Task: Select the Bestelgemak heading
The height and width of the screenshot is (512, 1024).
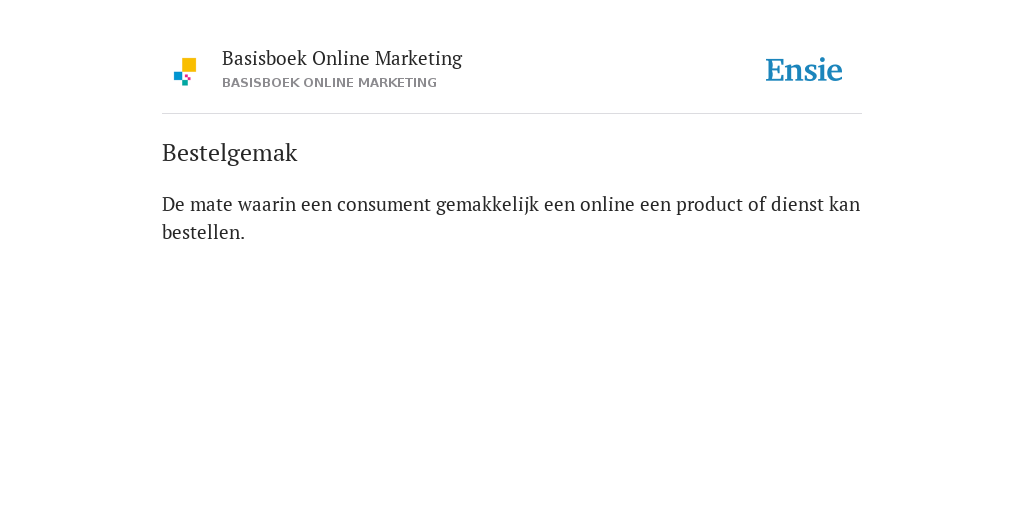Action: (229, 153)
